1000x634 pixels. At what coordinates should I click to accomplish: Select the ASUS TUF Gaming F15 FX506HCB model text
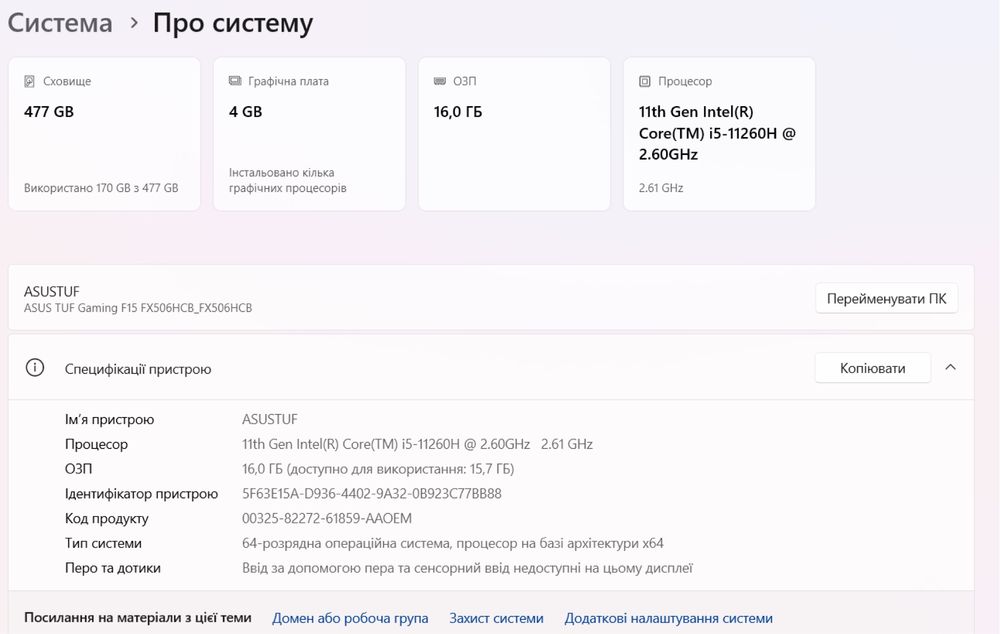click(x=138, y=308)
